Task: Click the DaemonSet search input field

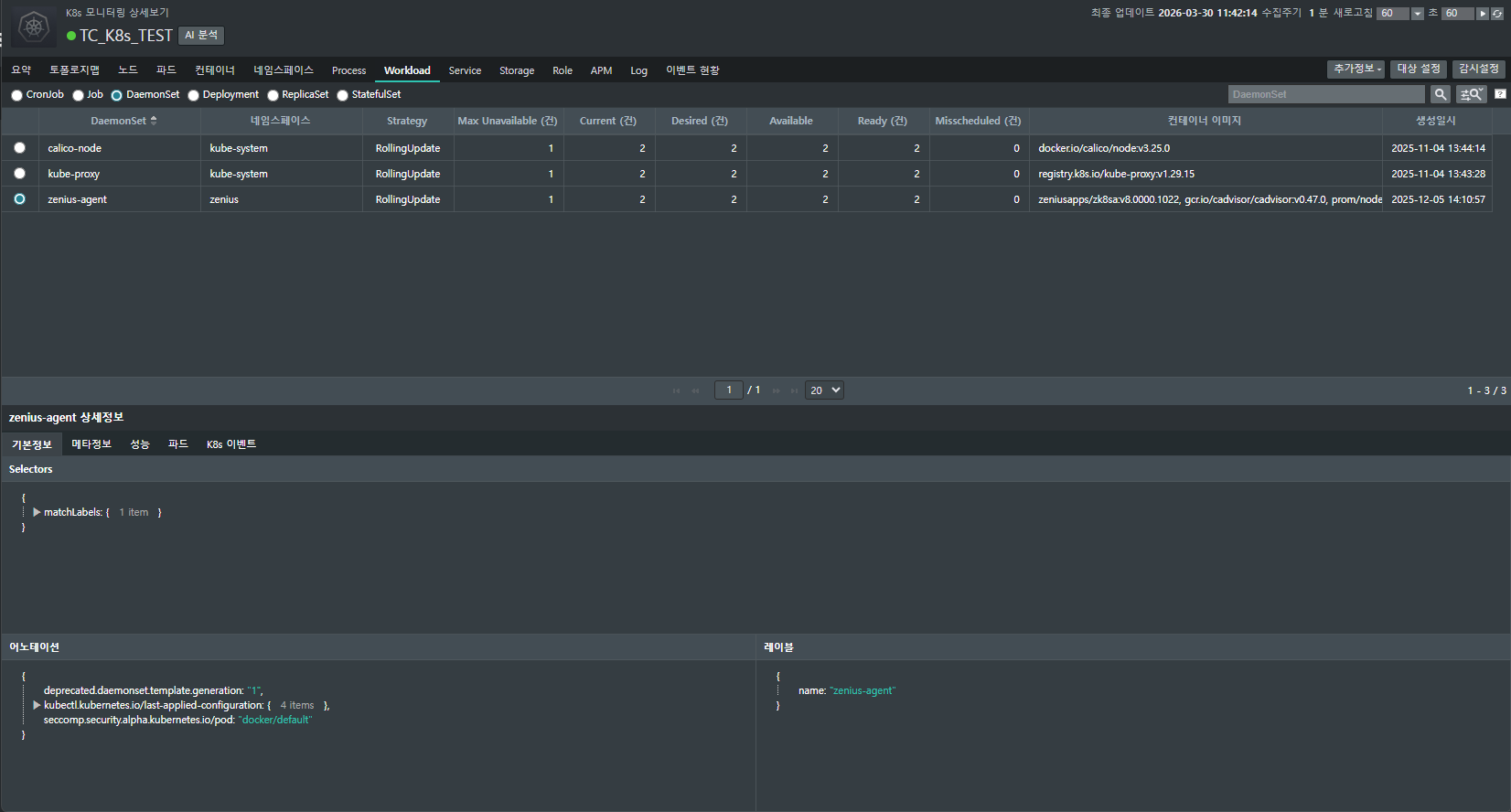Action: (1325, 94)
